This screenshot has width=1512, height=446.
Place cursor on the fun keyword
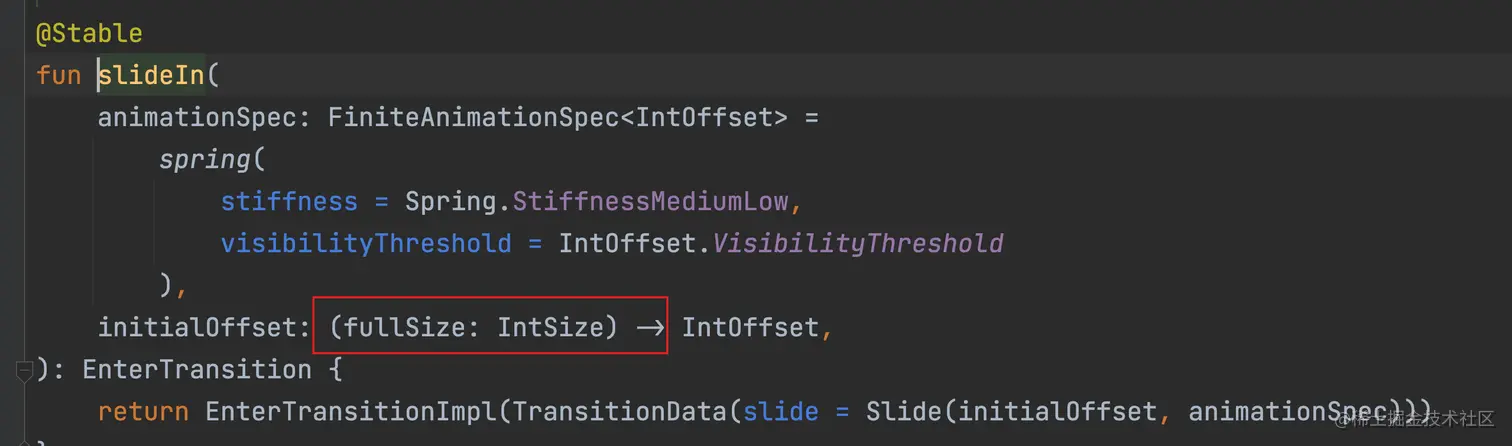(x=58, y=76)
